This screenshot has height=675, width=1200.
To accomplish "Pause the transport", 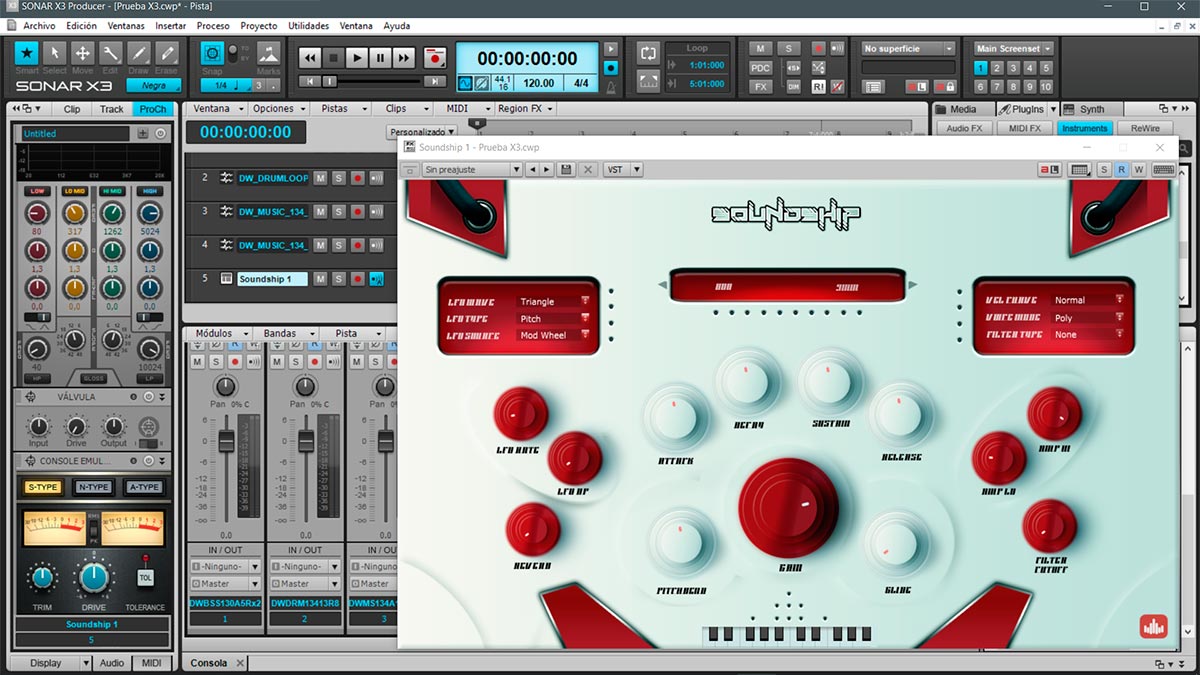I will tap(380, 58).
